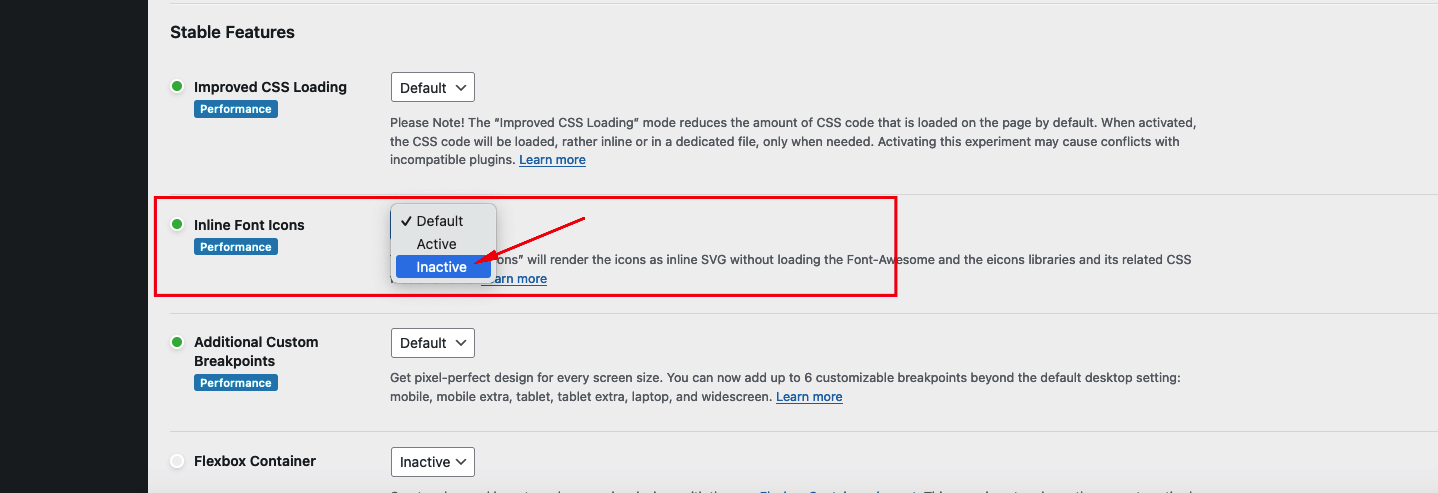
Task: Open the Flexbox Container Inactive dropdown
Action: (x=432, y=462)
